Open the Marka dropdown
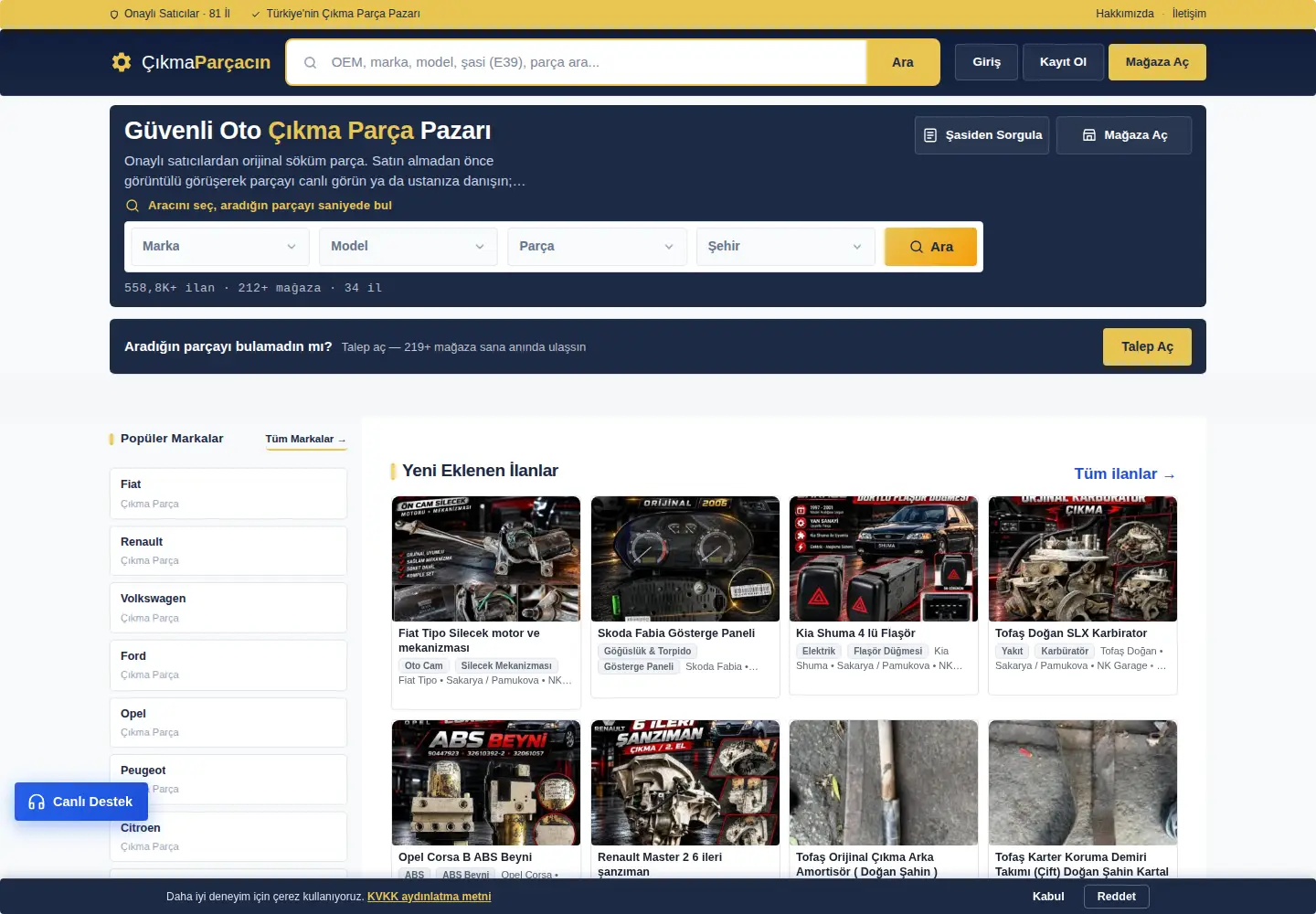The width and height of the screenshot is (1316, 914). pos(220,247)
